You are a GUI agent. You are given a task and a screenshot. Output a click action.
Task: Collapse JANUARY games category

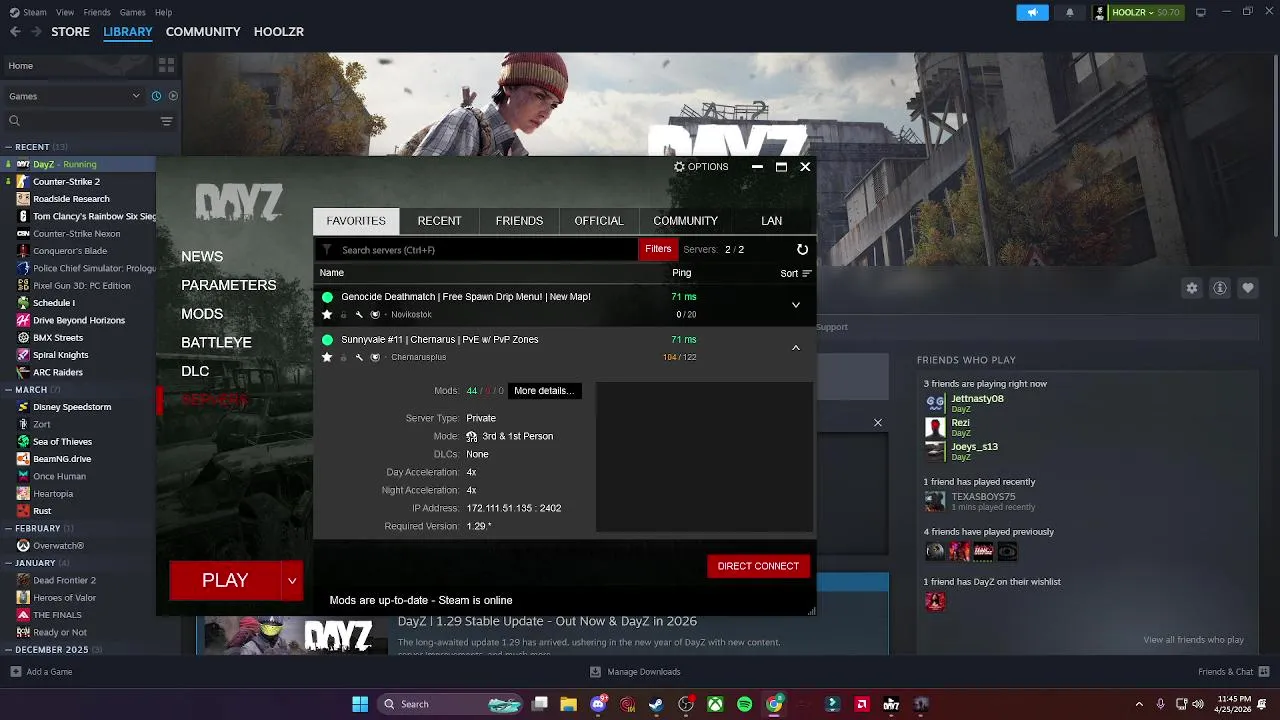[x=7, y=563]
